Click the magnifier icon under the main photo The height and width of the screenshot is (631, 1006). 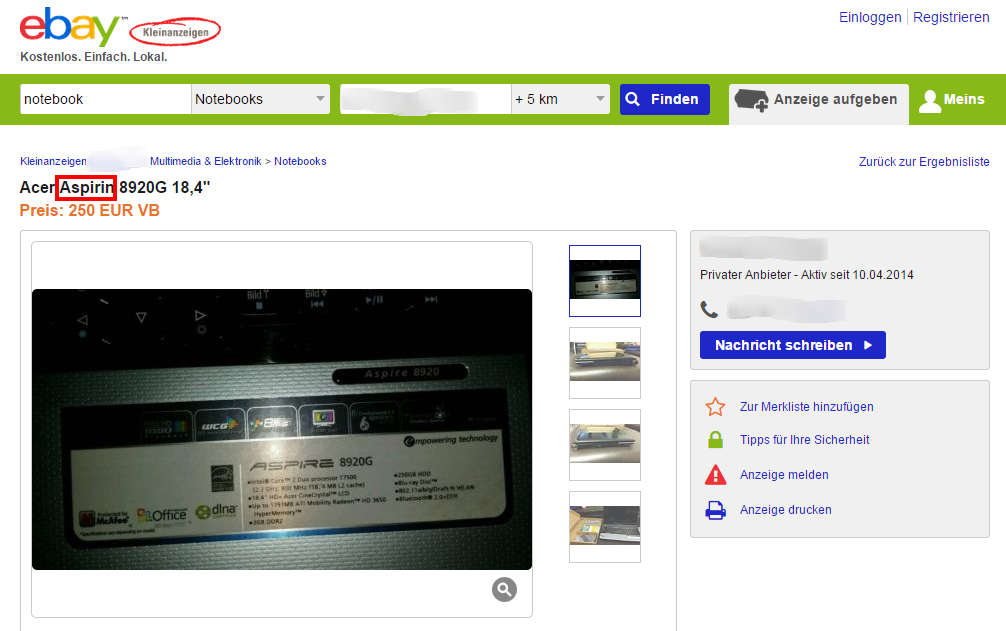(x=504, y=589)
